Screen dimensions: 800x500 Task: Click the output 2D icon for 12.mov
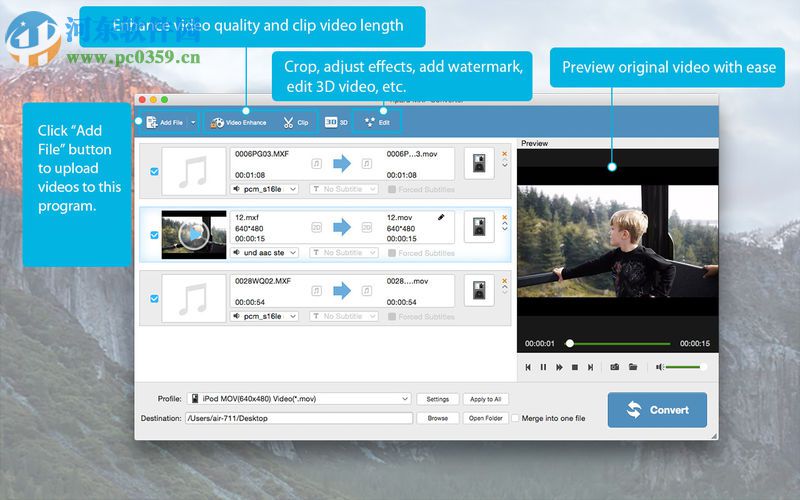point(366,227)
